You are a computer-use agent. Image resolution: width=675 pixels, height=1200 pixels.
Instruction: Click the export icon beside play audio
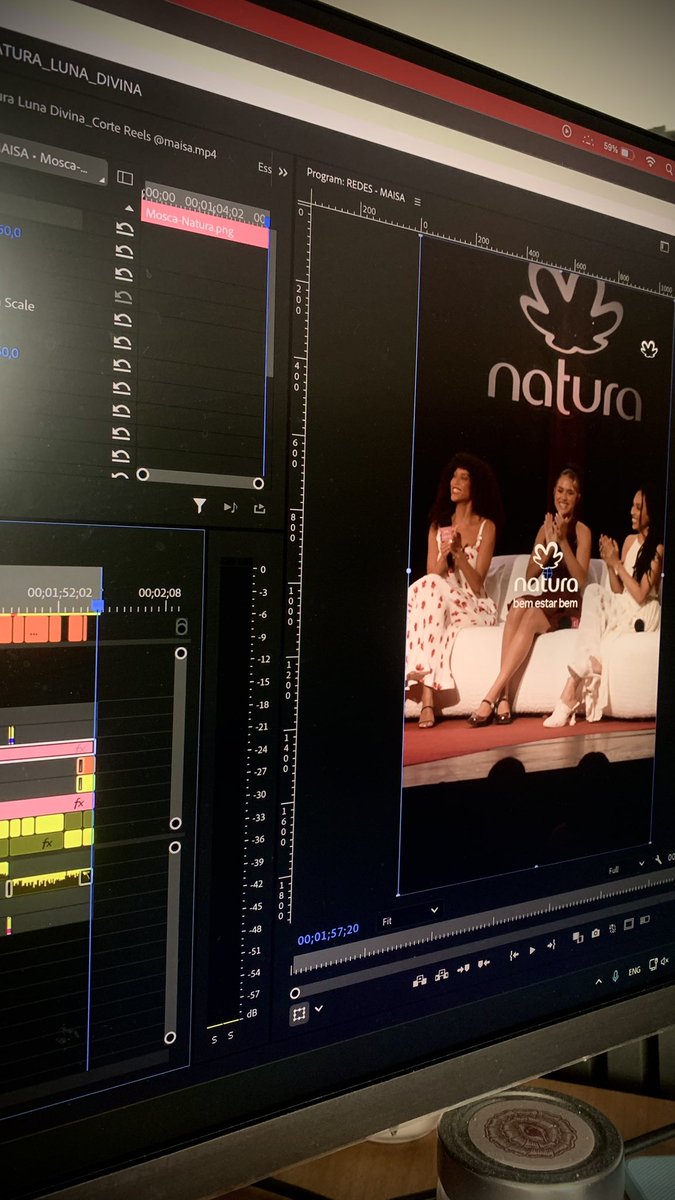point(260,509)
